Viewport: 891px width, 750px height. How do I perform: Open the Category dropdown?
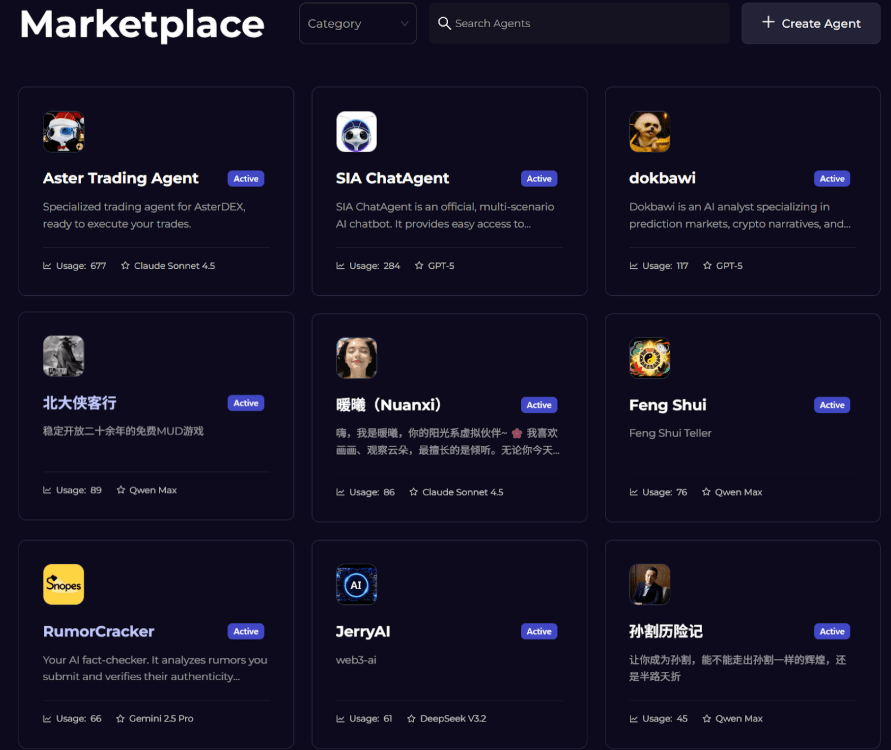(x=357, y=23)
